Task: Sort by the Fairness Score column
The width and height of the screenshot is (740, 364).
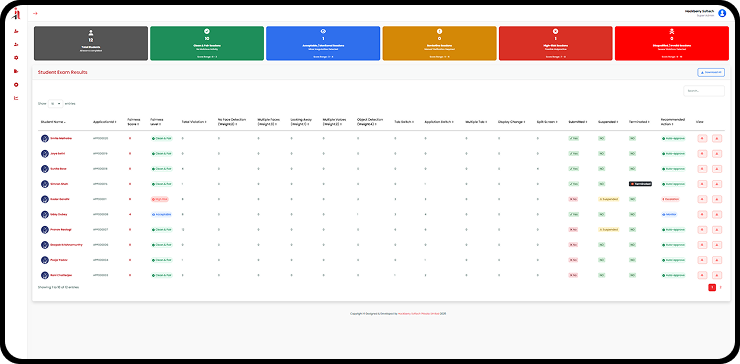Action: pos(134,122)
